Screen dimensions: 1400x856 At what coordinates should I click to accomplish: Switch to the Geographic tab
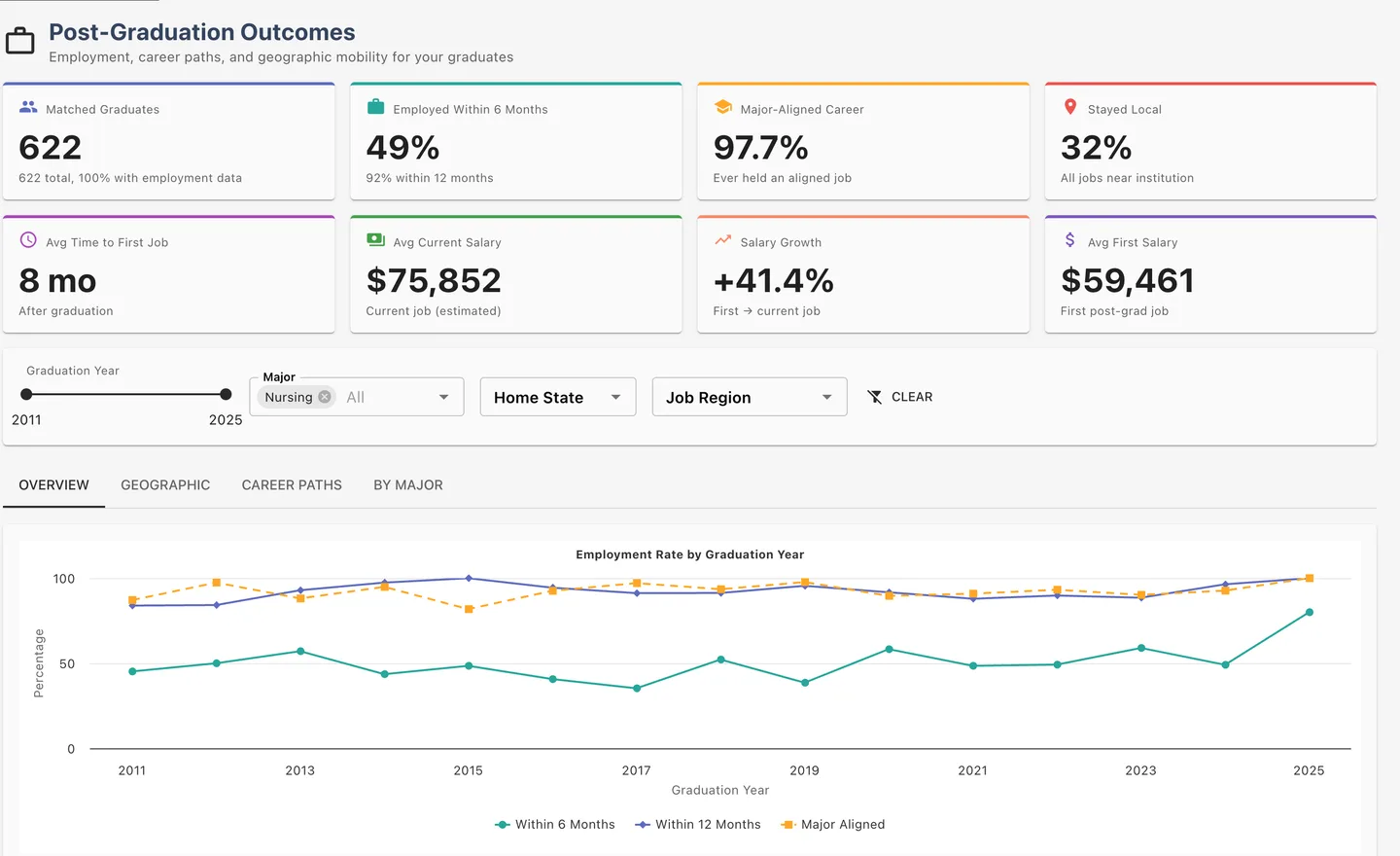coord(165,485)
